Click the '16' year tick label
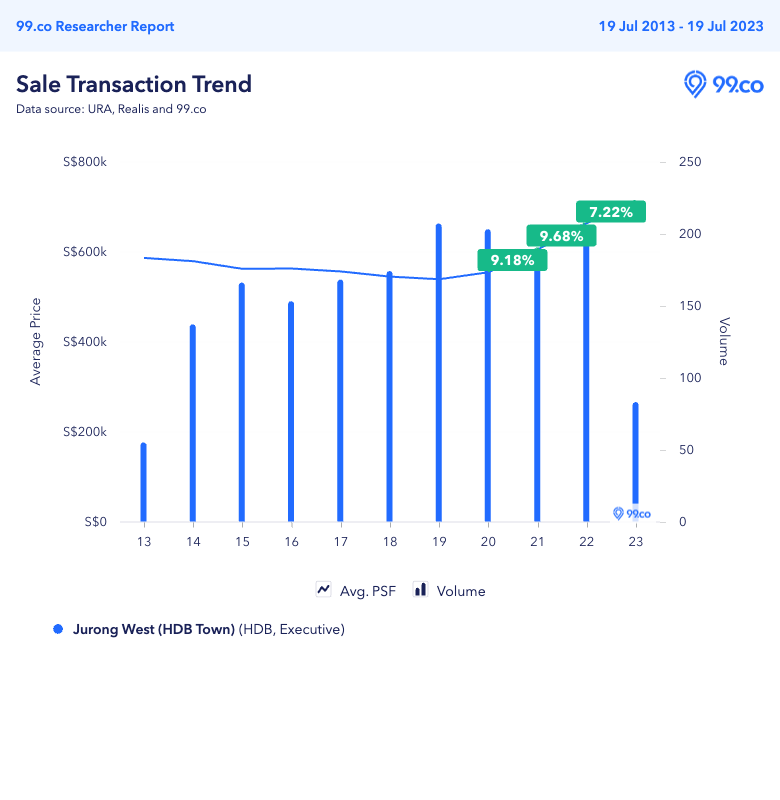 291,541
